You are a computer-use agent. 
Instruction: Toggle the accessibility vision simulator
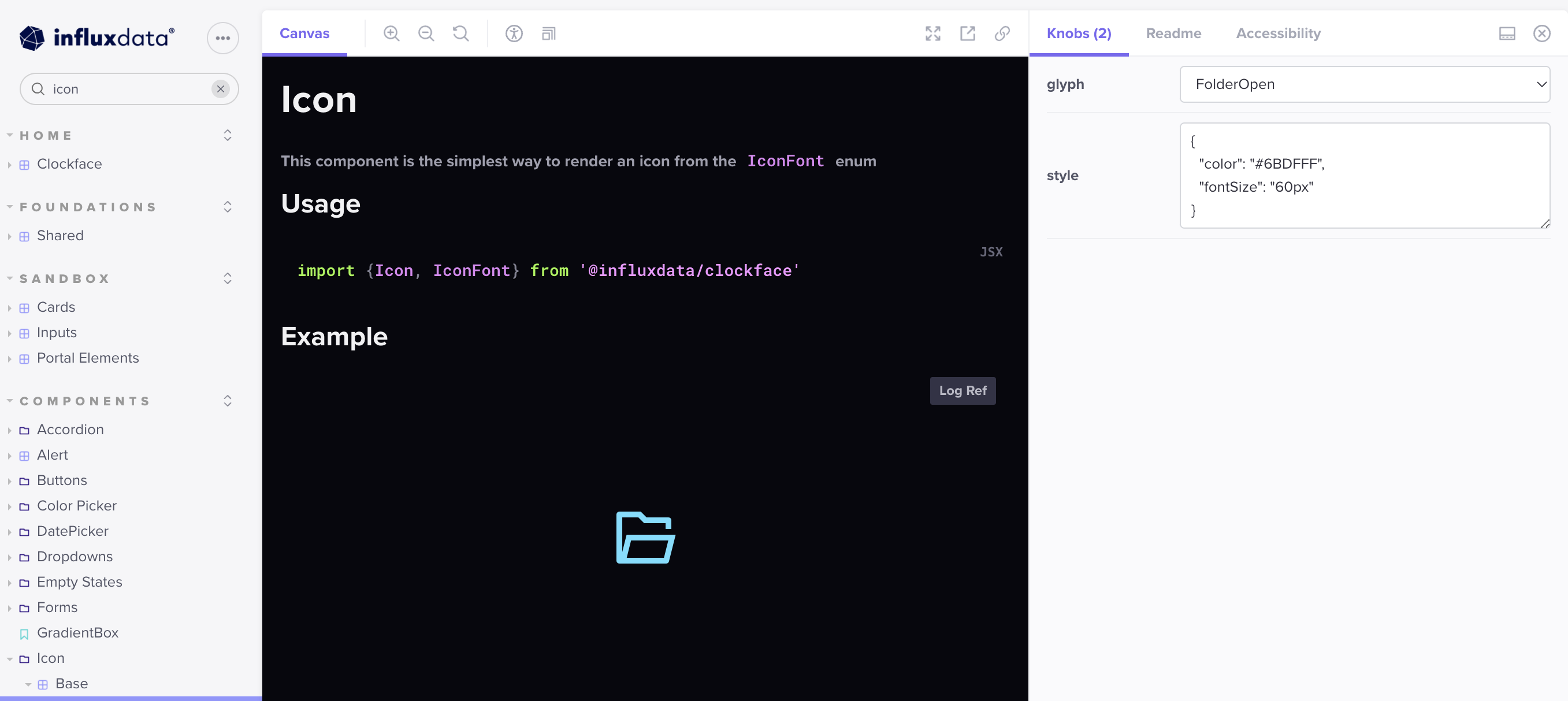click(513, 33)
